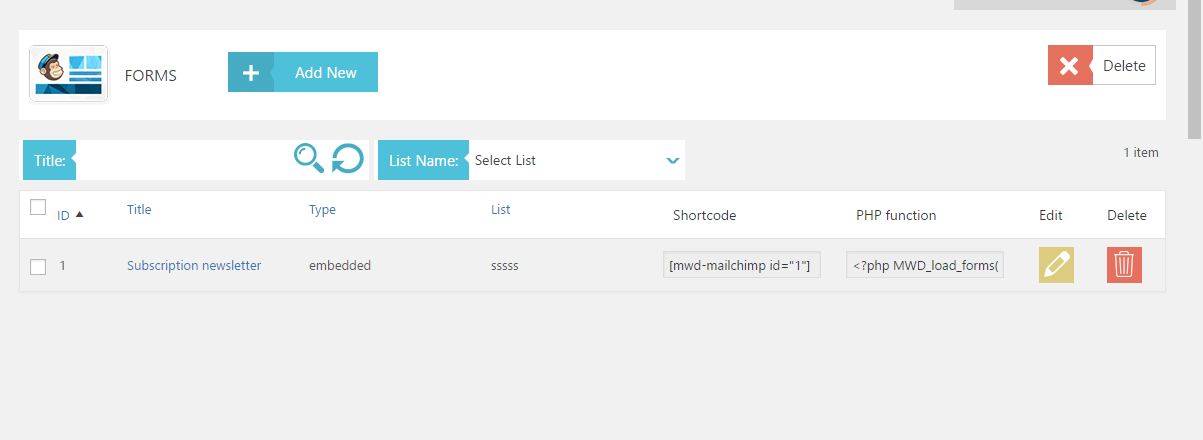1203x440 pixels.
Task: Click the Mailchimp forms logo icon
Action: point(69,74)
